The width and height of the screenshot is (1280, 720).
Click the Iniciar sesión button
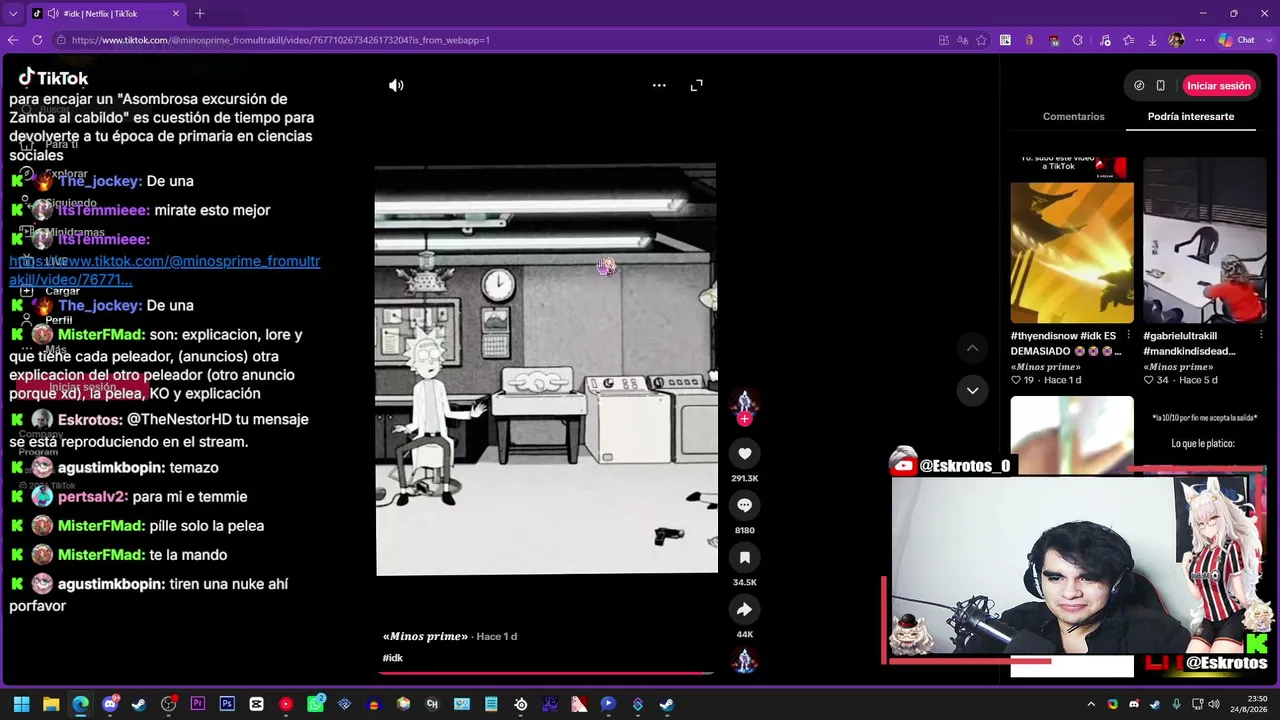click(x=1219, y=86)
